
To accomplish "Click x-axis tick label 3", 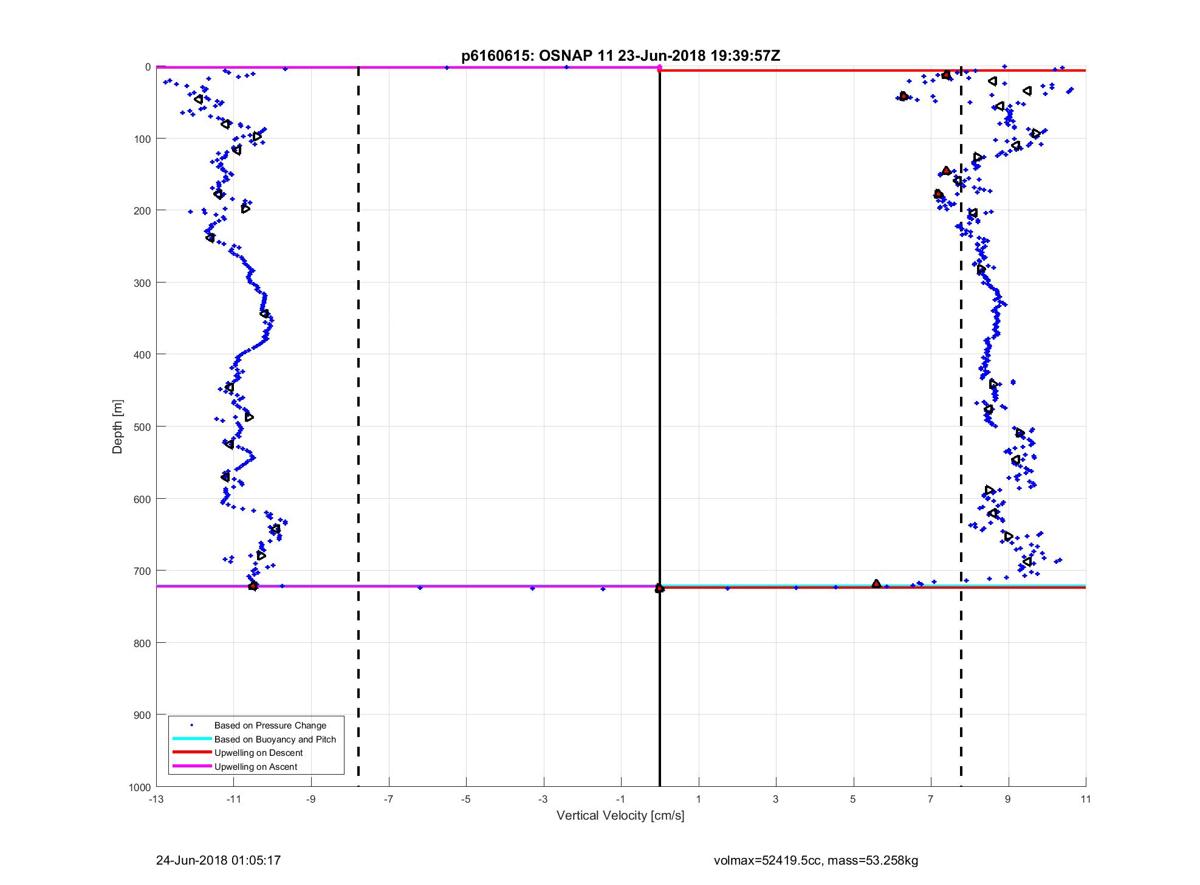I will point(776,799).
